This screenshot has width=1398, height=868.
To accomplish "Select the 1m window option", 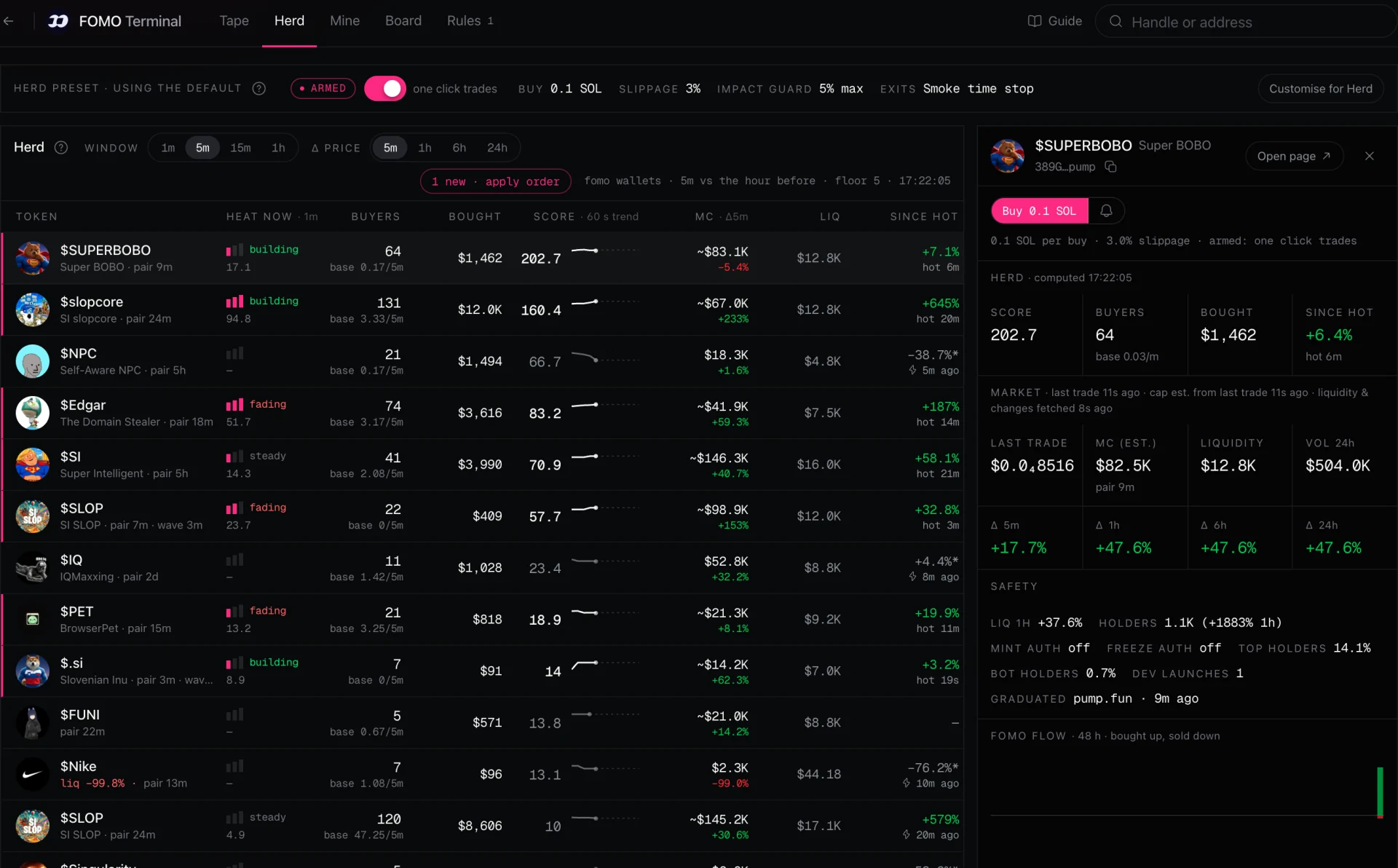I will tap(168, 148).
